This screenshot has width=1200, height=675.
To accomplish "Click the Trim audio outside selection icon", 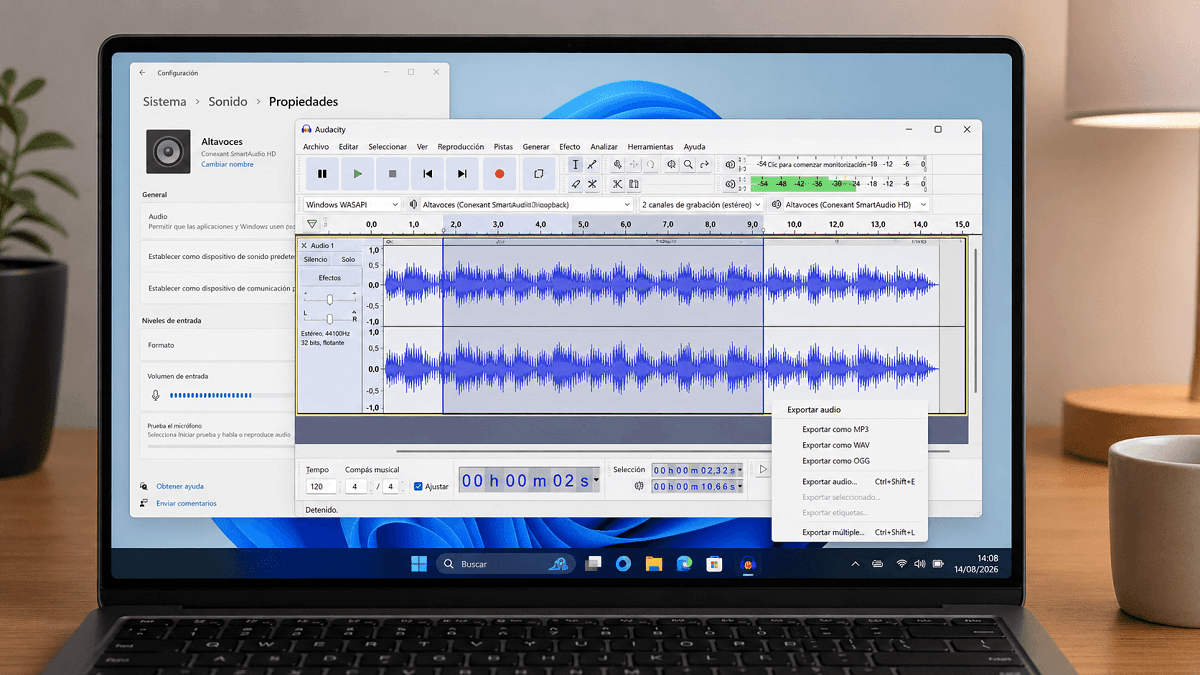I will point(618,184).
